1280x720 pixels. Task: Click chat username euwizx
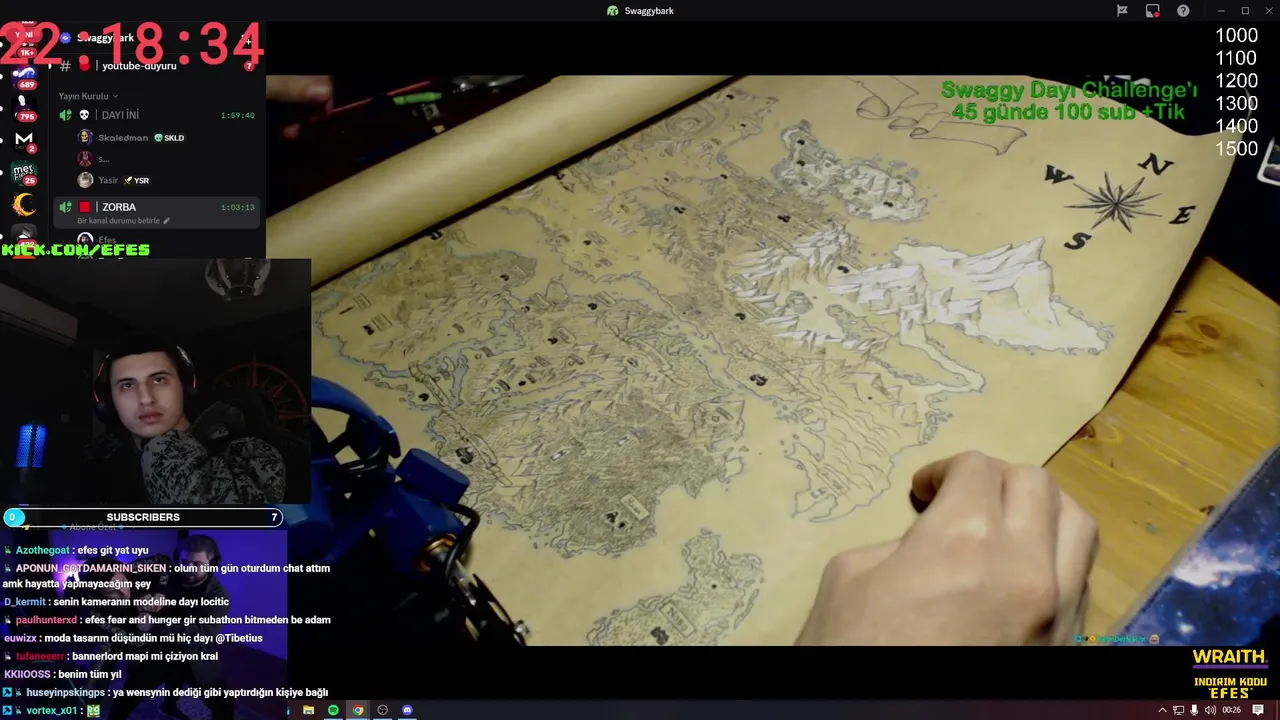click(x=21, y=638)
